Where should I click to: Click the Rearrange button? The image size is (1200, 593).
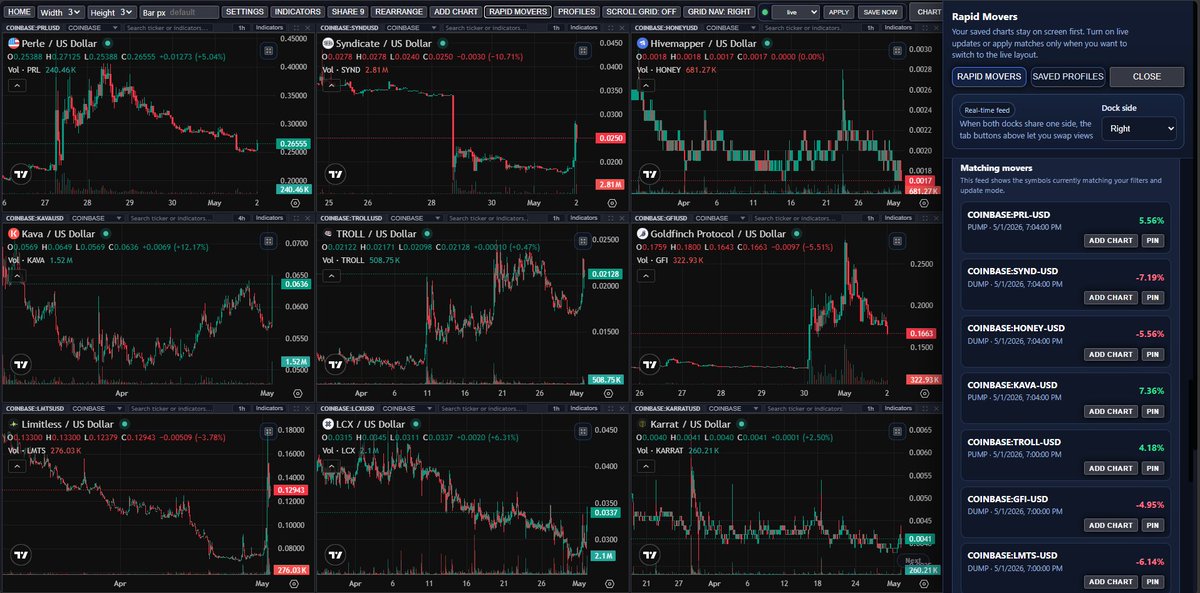click(399, 12)
